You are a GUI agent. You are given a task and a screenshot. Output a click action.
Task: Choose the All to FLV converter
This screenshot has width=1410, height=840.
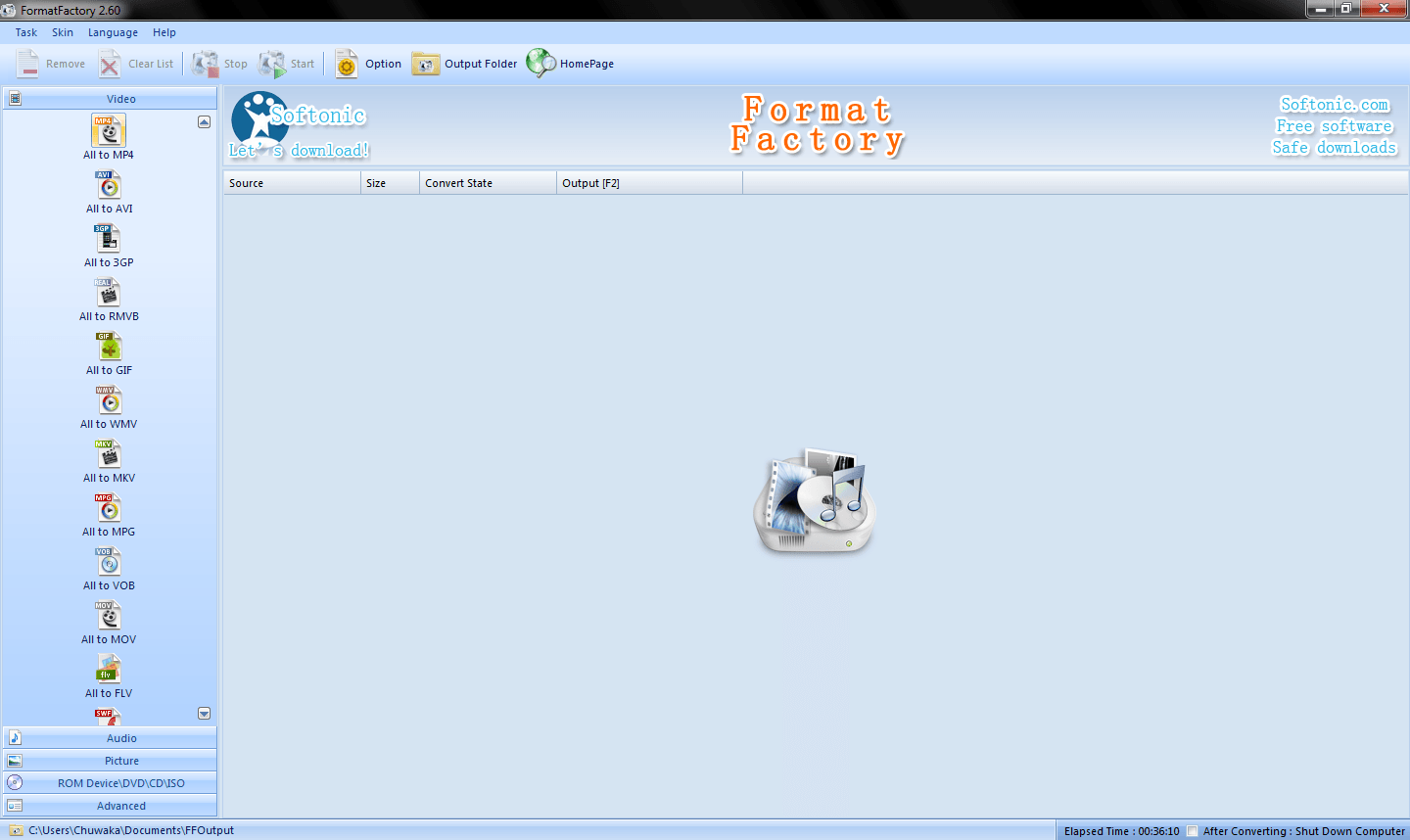coord(109,676)
